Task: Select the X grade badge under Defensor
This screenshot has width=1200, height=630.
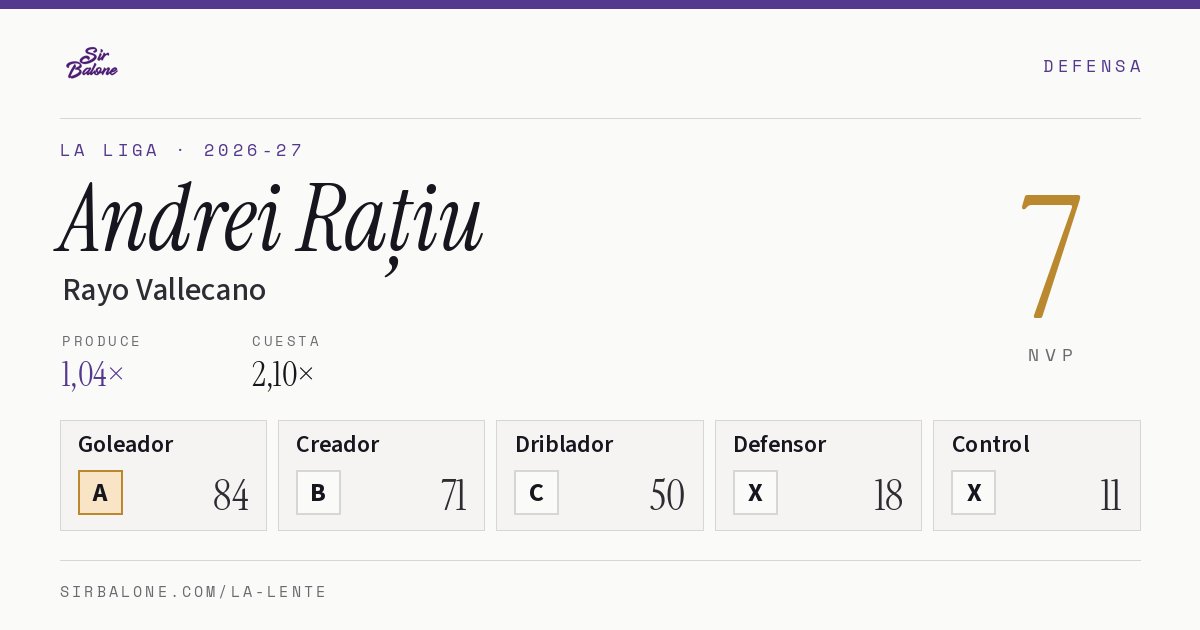Action: tap(755, 492)
